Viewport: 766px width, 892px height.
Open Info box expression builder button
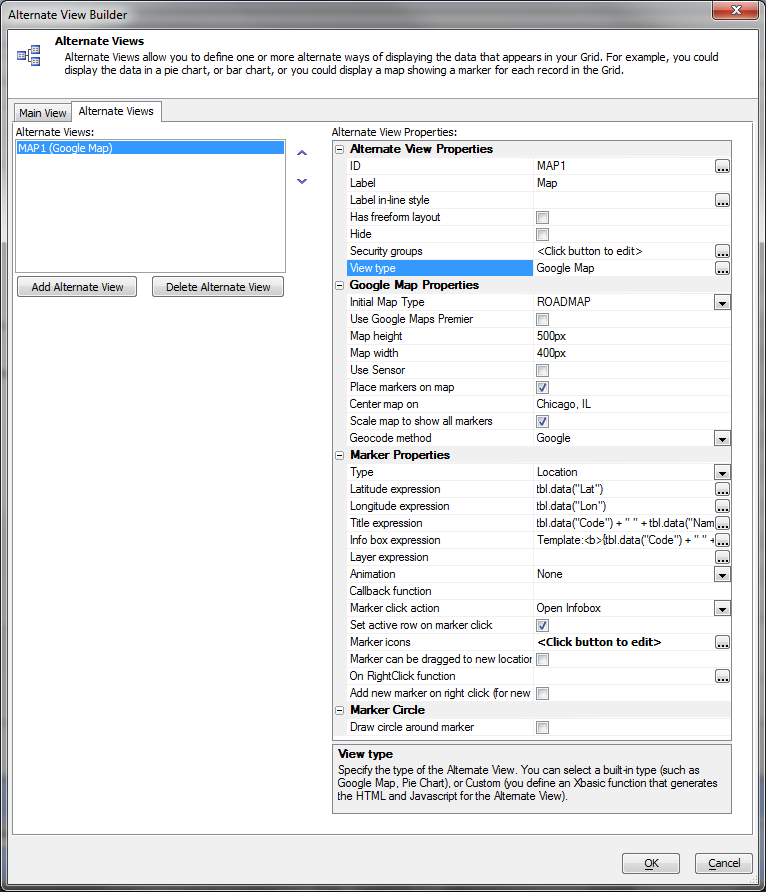pos(722,540)
